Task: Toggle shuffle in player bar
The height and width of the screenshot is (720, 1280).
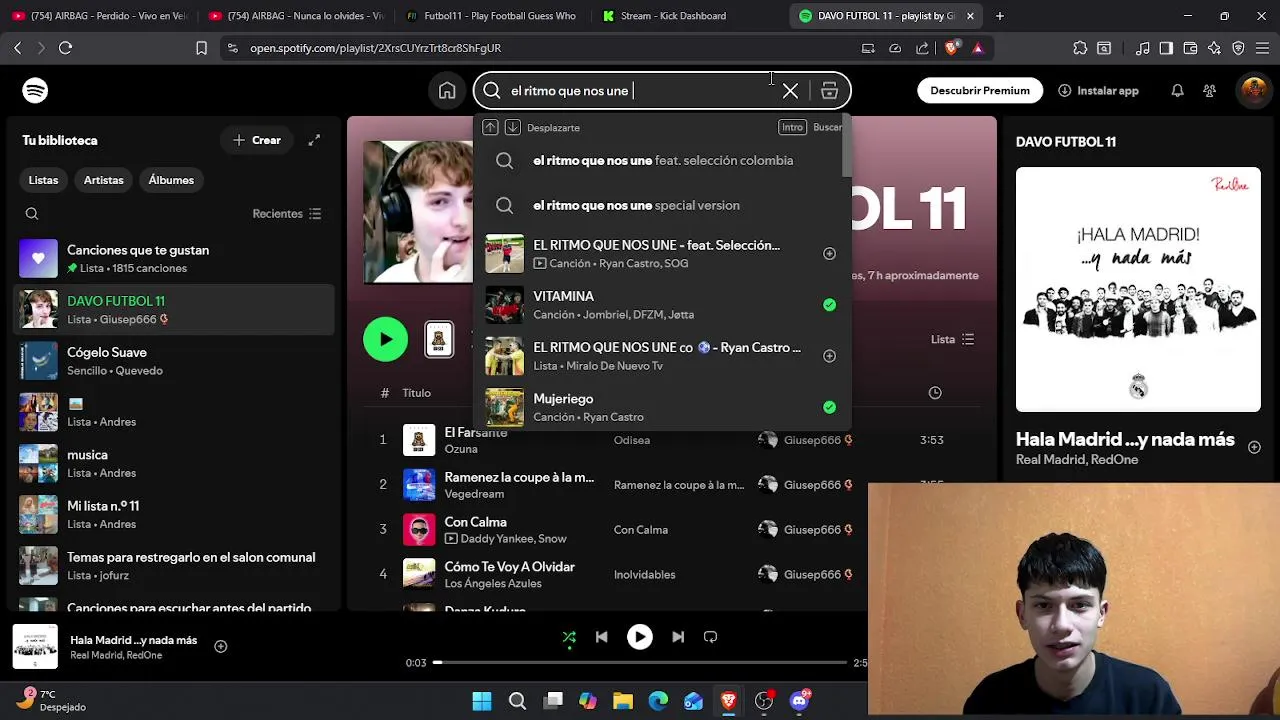Action: tap(569, 637)
